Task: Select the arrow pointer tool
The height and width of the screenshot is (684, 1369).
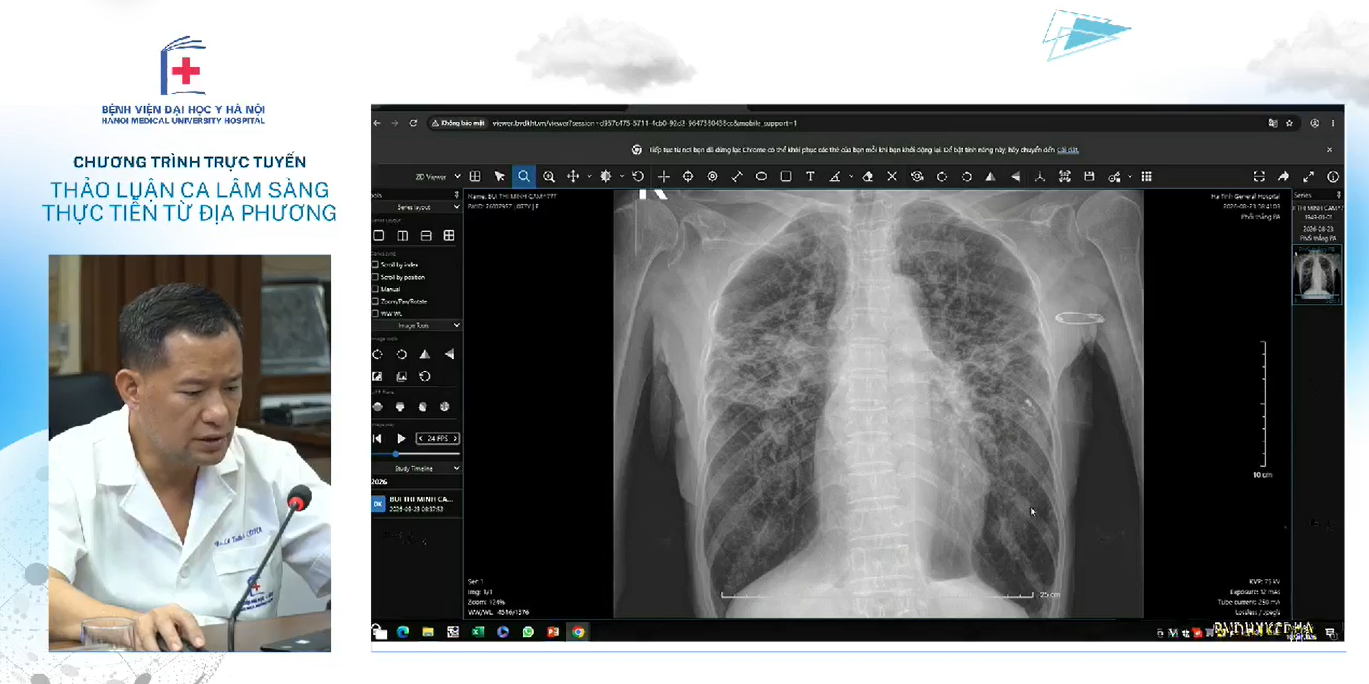Action: click(x=500, y=177)
